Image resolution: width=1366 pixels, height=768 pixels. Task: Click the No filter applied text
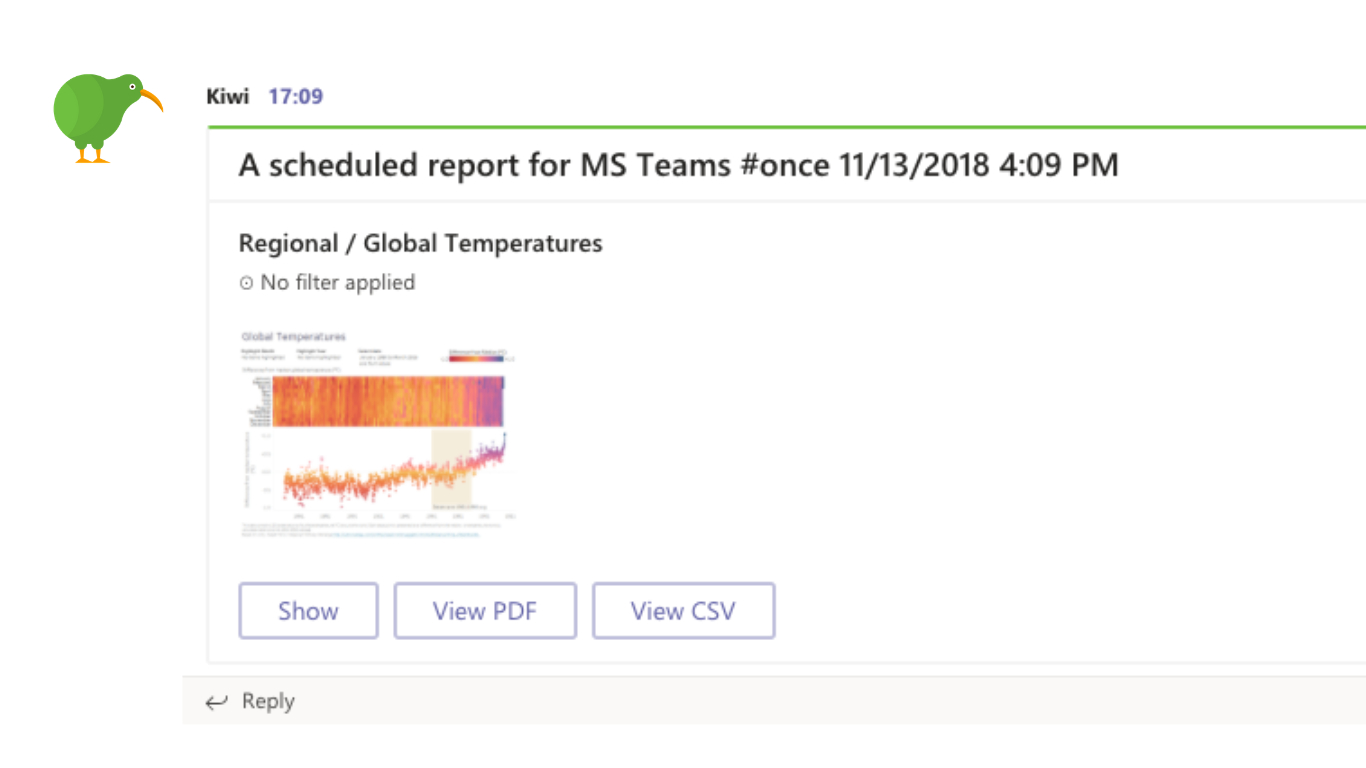tap(337, 283)
